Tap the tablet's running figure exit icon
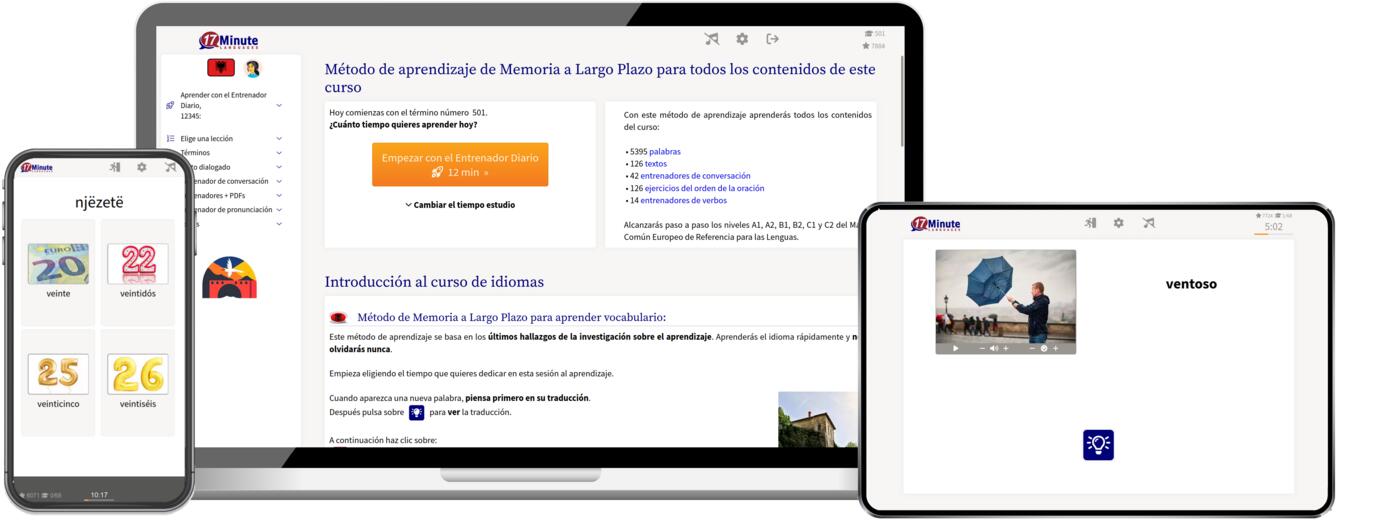This screenshot has height=532, width=1400. 1090,223
